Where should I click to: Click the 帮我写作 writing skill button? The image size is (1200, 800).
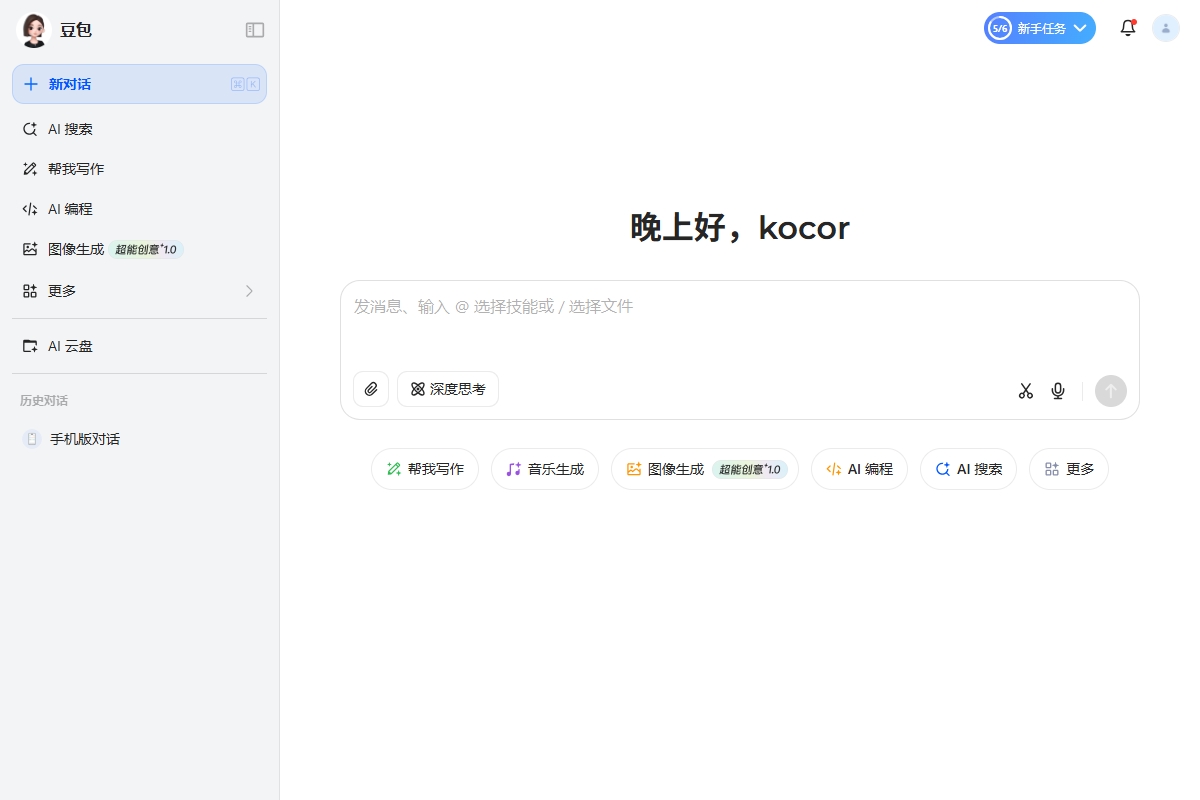point(424,468)
